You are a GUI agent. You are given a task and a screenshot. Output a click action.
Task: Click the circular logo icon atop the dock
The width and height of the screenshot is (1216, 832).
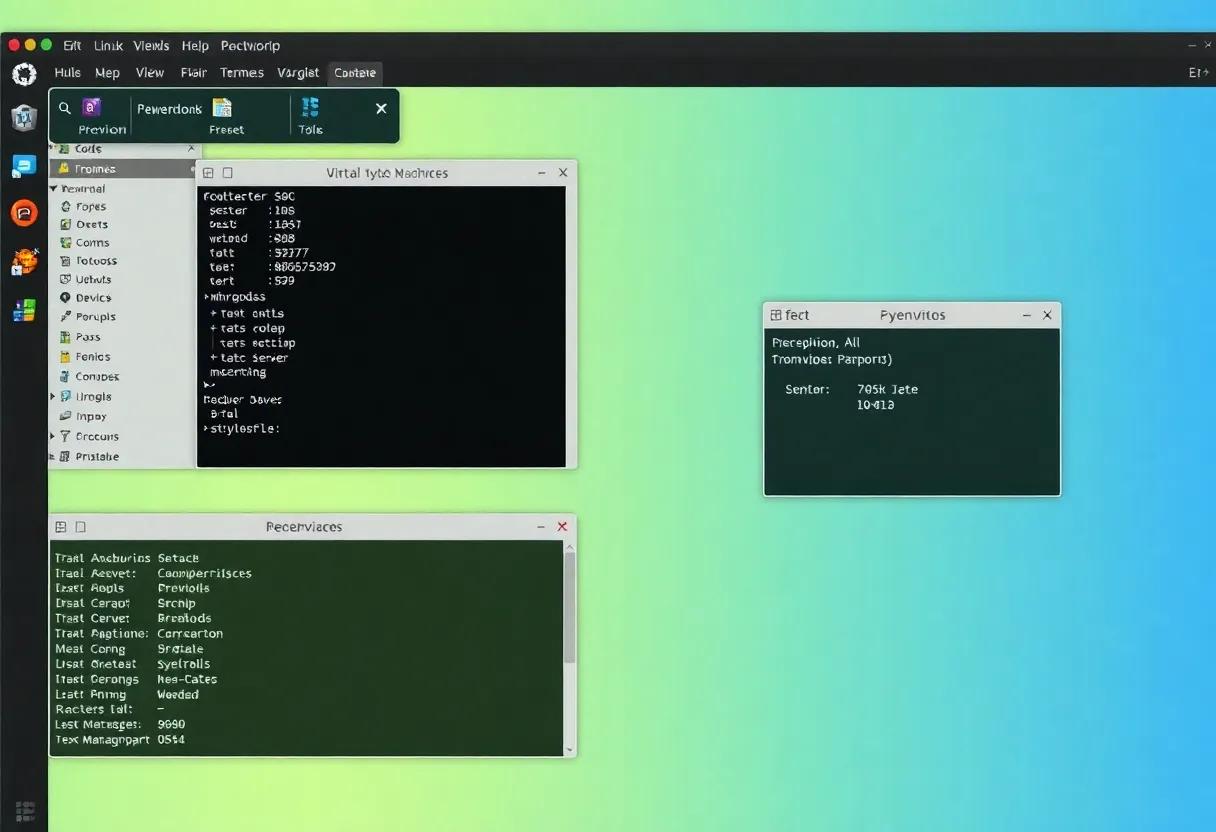coord(24,73)
